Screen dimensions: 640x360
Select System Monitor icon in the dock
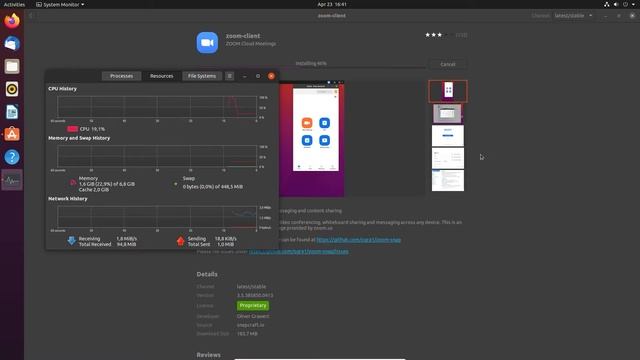pos(12,180)
